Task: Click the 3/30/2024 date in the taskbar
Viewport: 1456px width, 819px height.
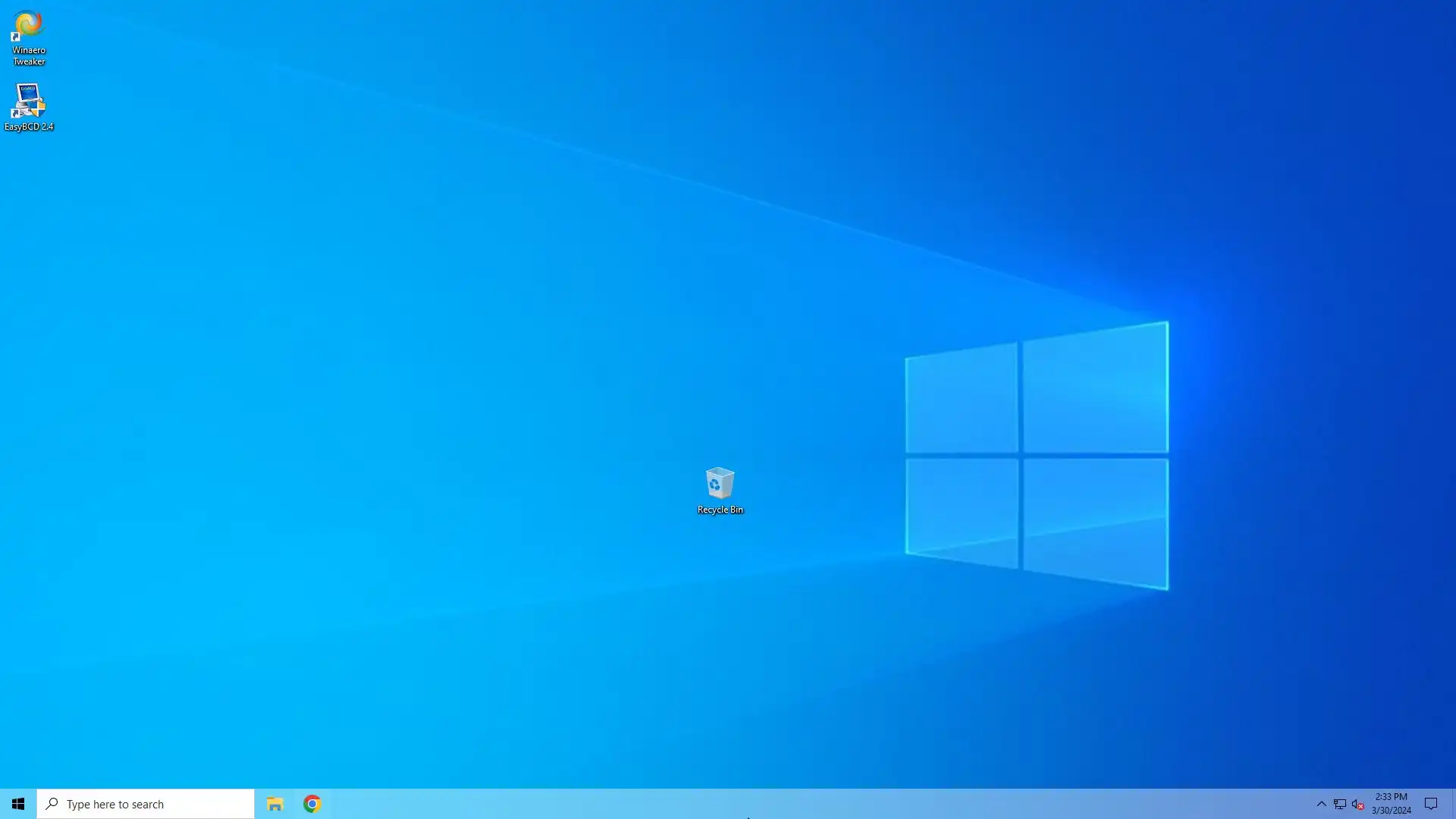Action: pos(1391,811)
